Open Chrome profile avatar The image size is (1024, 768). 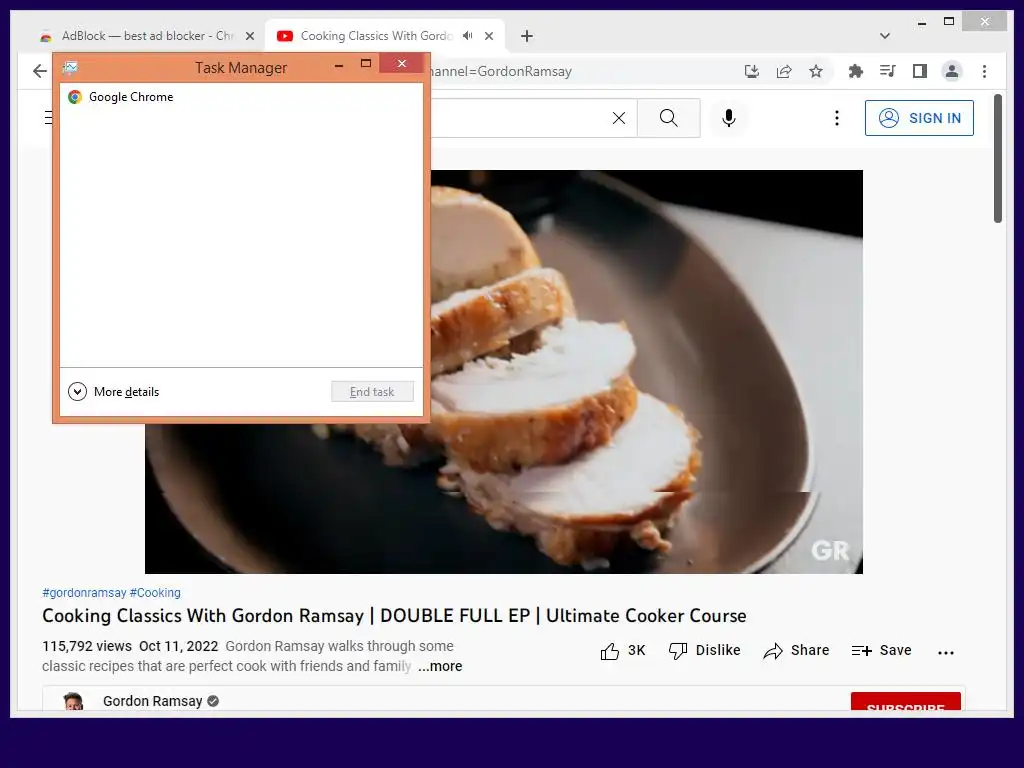pyautogui.click(x=952, y=71)
